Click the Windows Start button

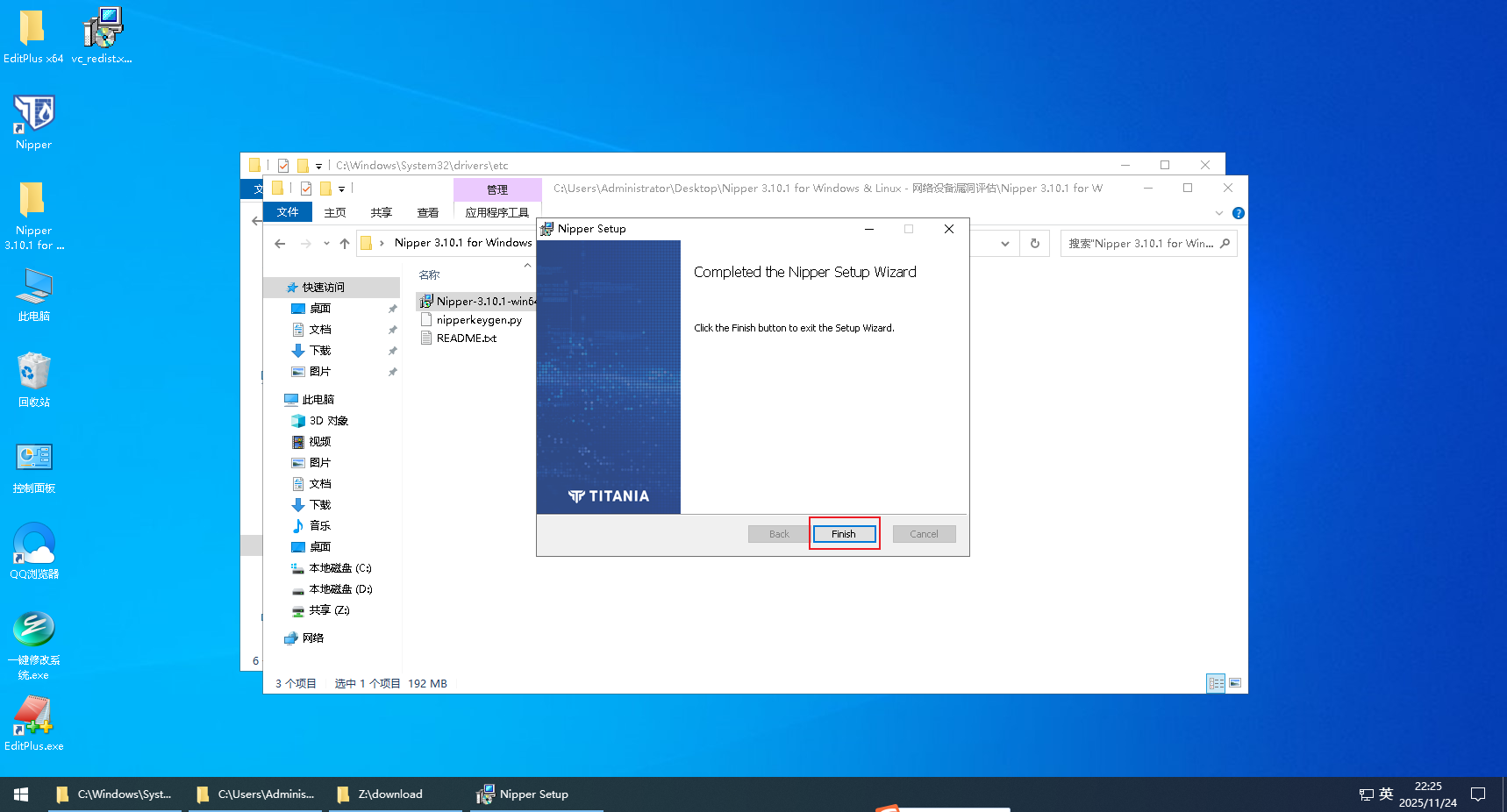[x=21, y=794]
